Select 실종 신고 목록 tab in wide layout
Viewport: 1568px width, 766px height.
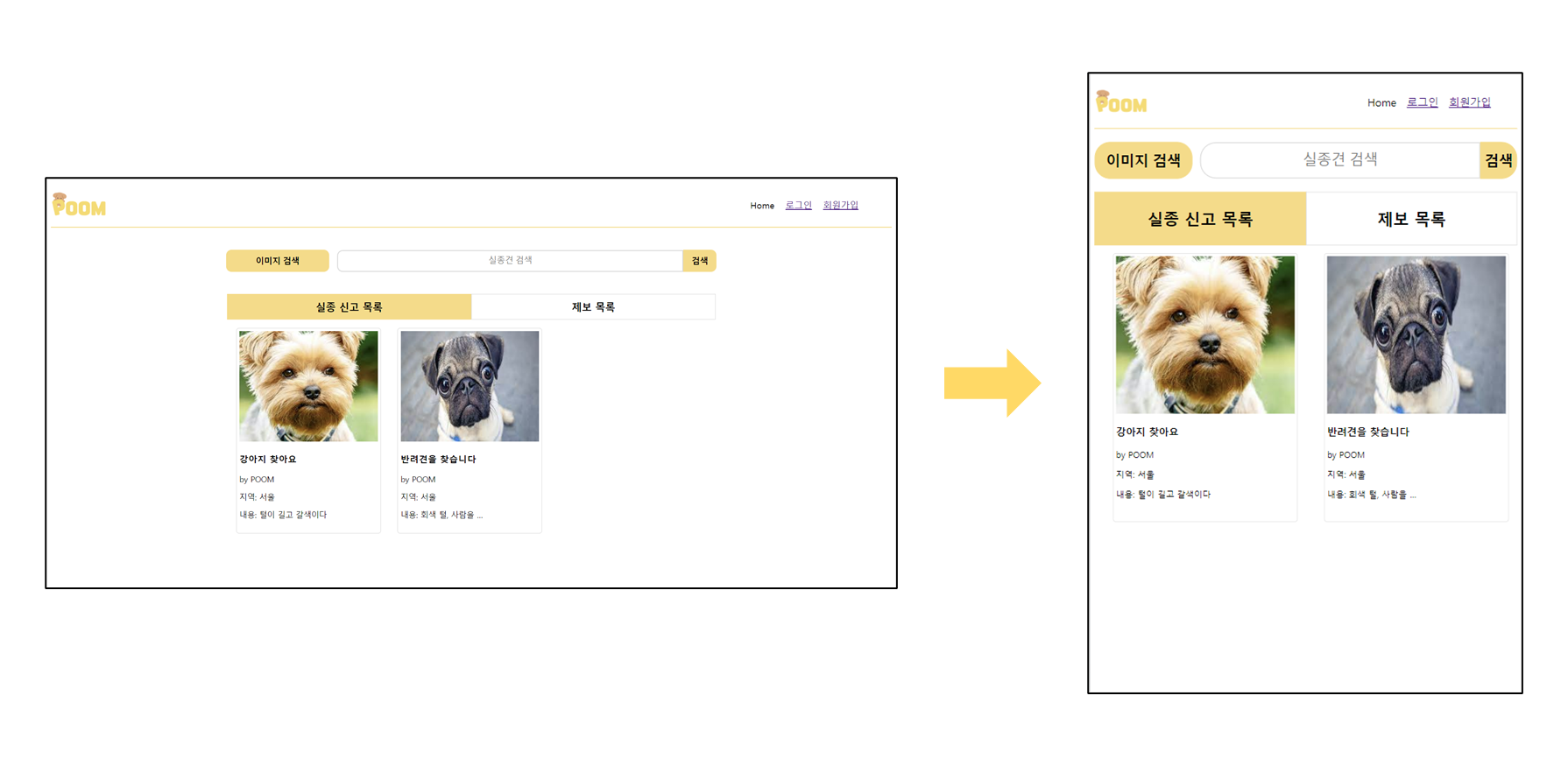coord(349,307)
